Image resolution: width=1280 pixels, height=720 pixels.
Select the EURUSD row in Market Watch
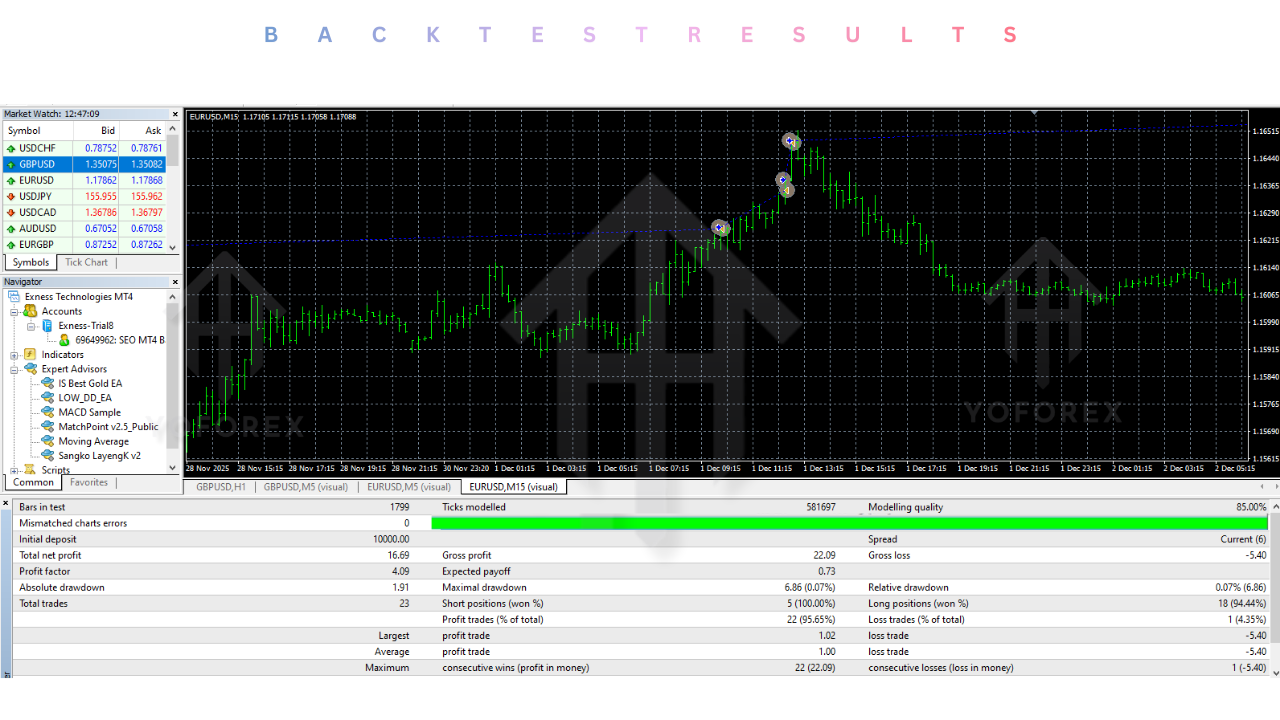click(x=36, y=181)
